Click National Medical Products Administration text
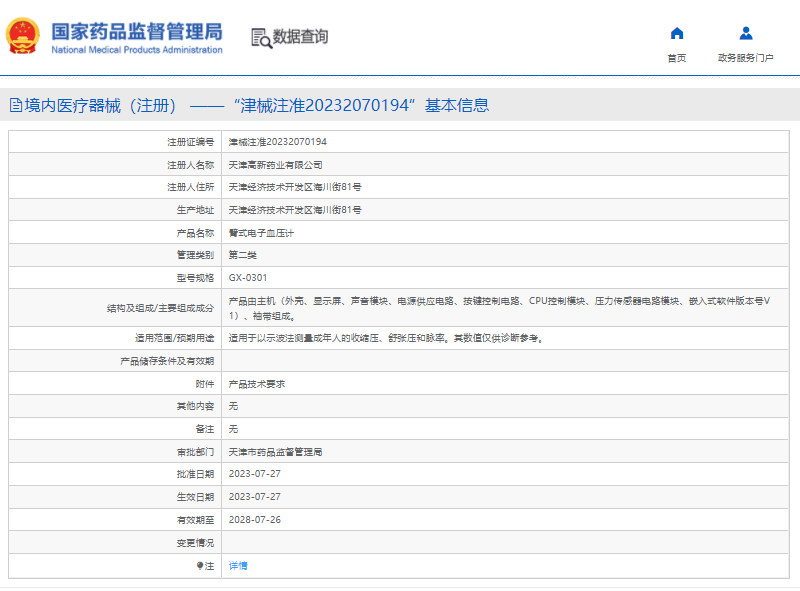 coord(137,50)
